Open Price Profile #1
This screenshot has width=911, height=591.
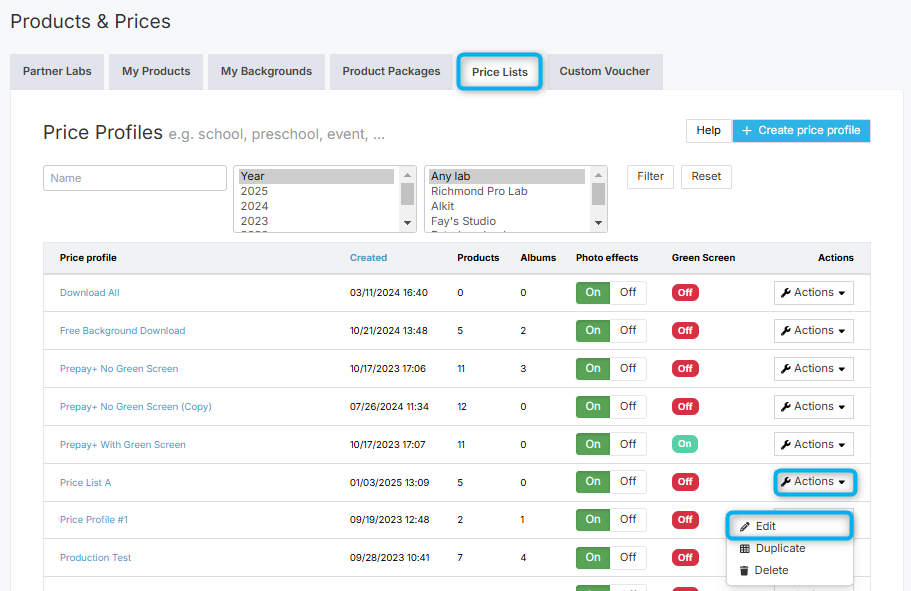point(94,520)
